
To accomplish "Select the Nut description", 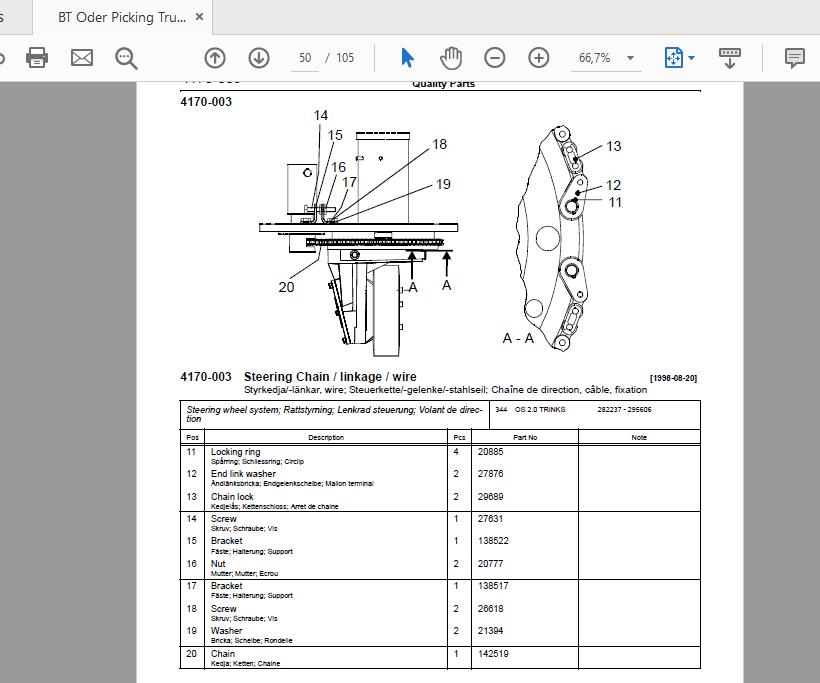I will coord(218,564).
